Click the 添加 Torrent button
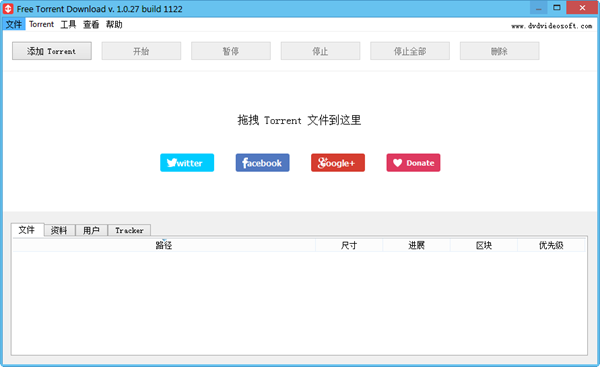The width and height of the screenshot is (600, 367). [x=52, y=51]
